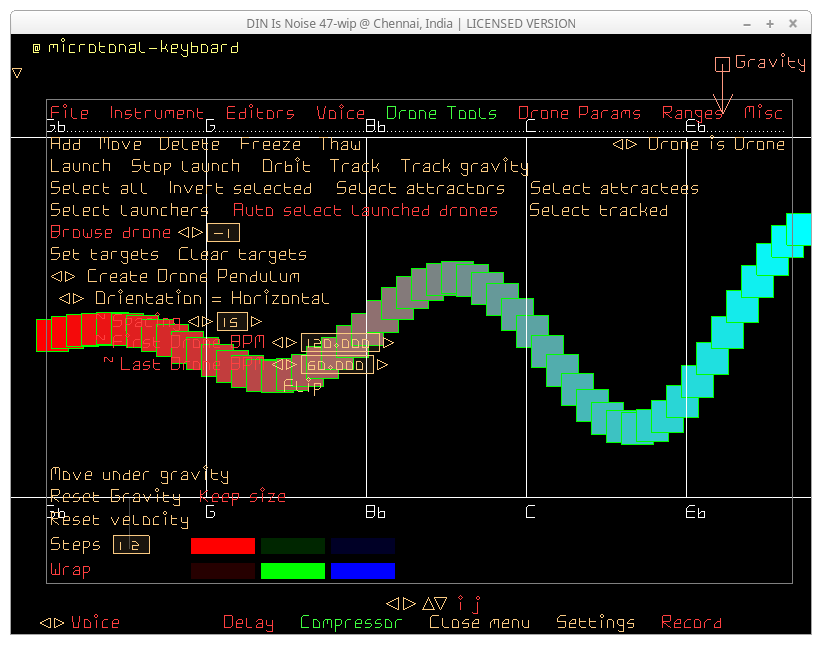The image size is (822, 645).
Task: Click the left/right arrows beside Voice at bottom
Action: click(x=52, y=623)
